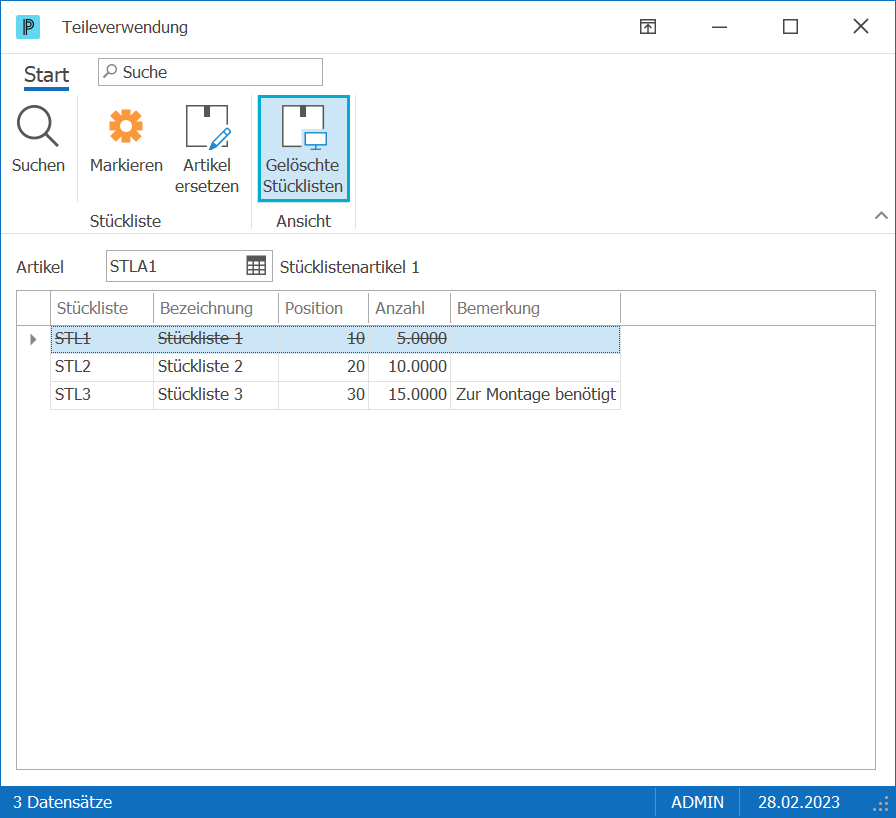Focus the Artikel field containing STLA1
The width and height of the screenshot is (896, 818).
pos(177,266)
